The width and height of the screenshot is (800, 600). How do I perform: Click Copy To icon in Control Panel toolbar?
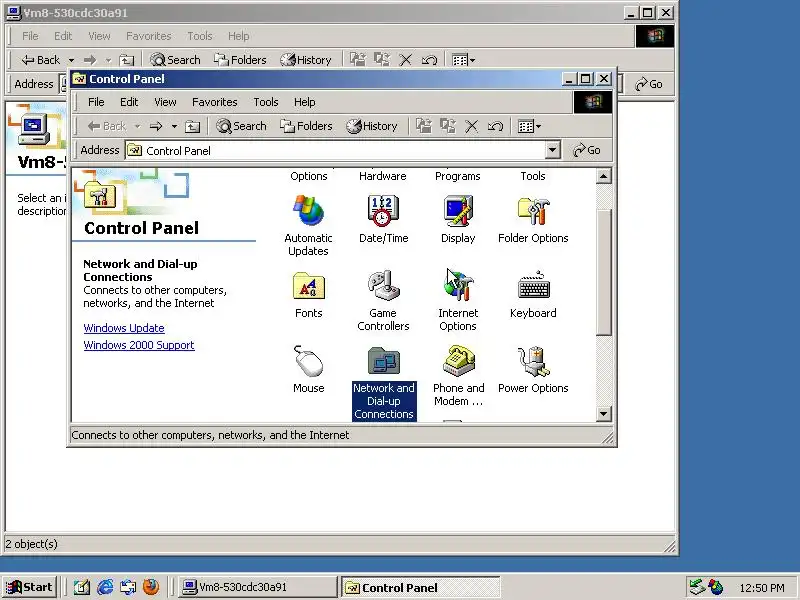tap(447, 126)
